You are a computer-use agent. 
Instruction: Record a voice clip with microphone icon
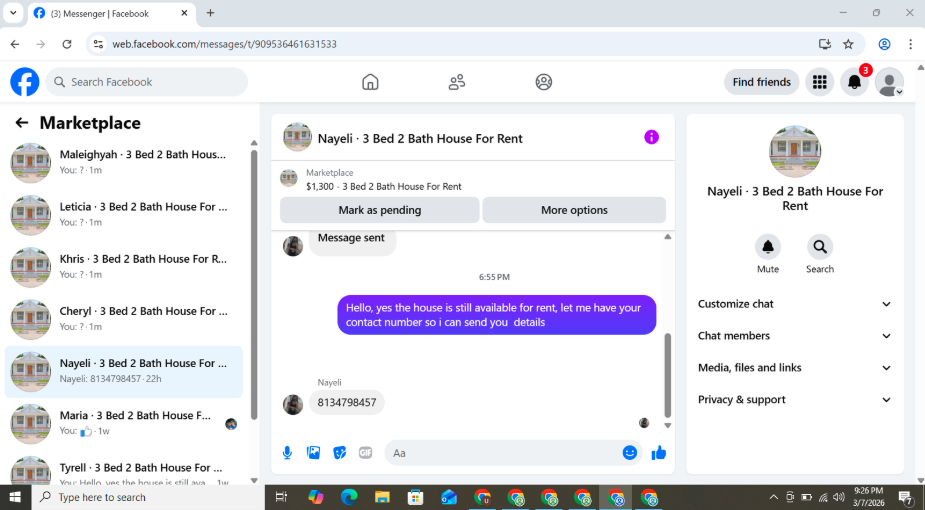287,453
